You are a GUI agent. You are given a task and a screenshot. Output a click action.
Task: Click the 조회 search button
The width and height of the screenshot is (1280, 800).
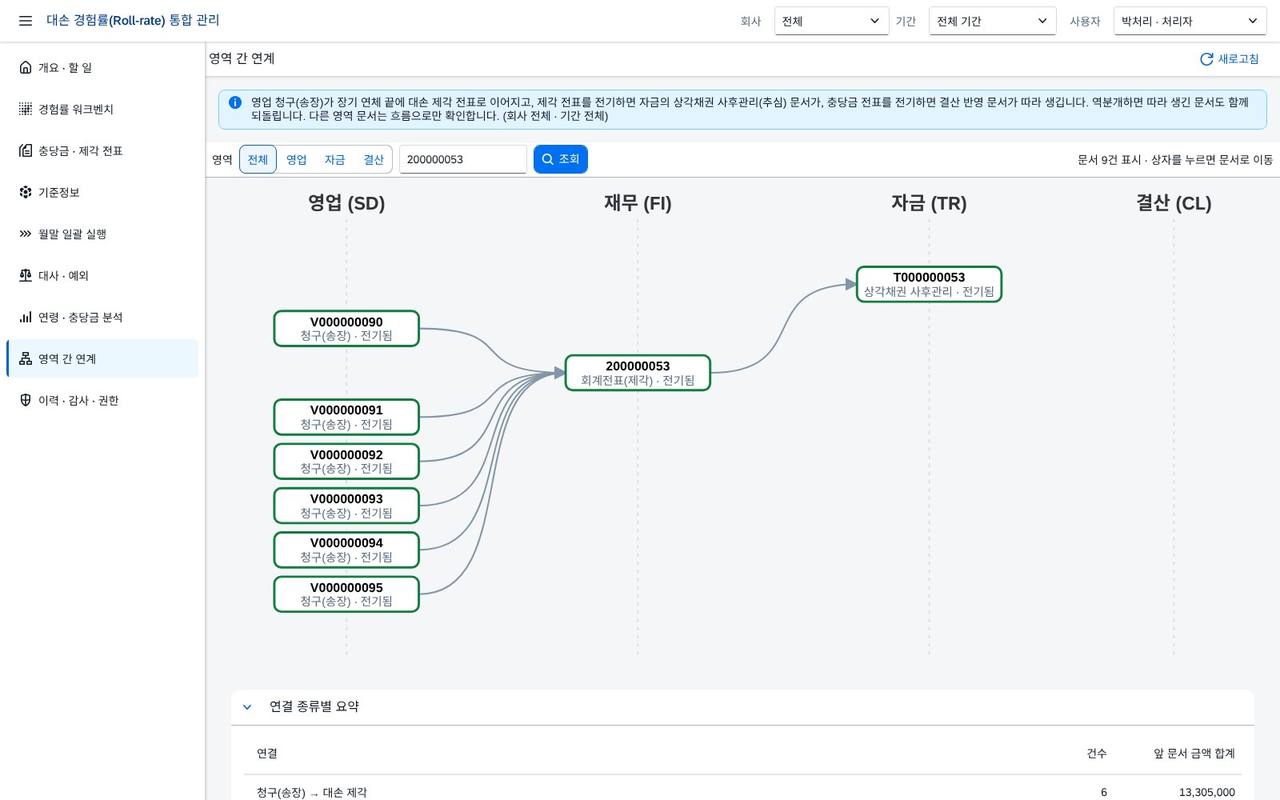560,159
